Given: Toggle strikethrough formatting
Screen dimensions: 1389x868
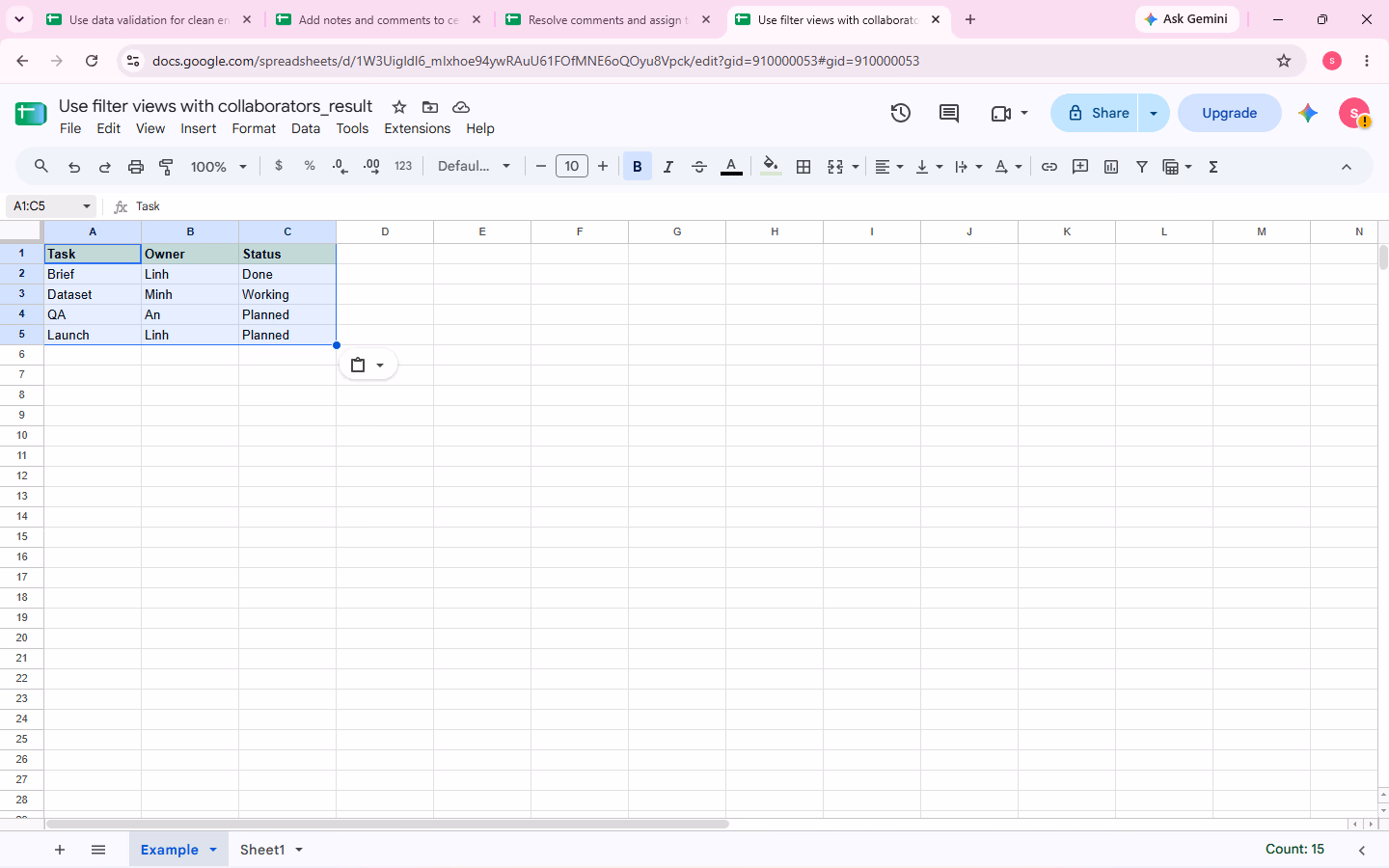Looking at the screenshot, I should click(699, 167).
